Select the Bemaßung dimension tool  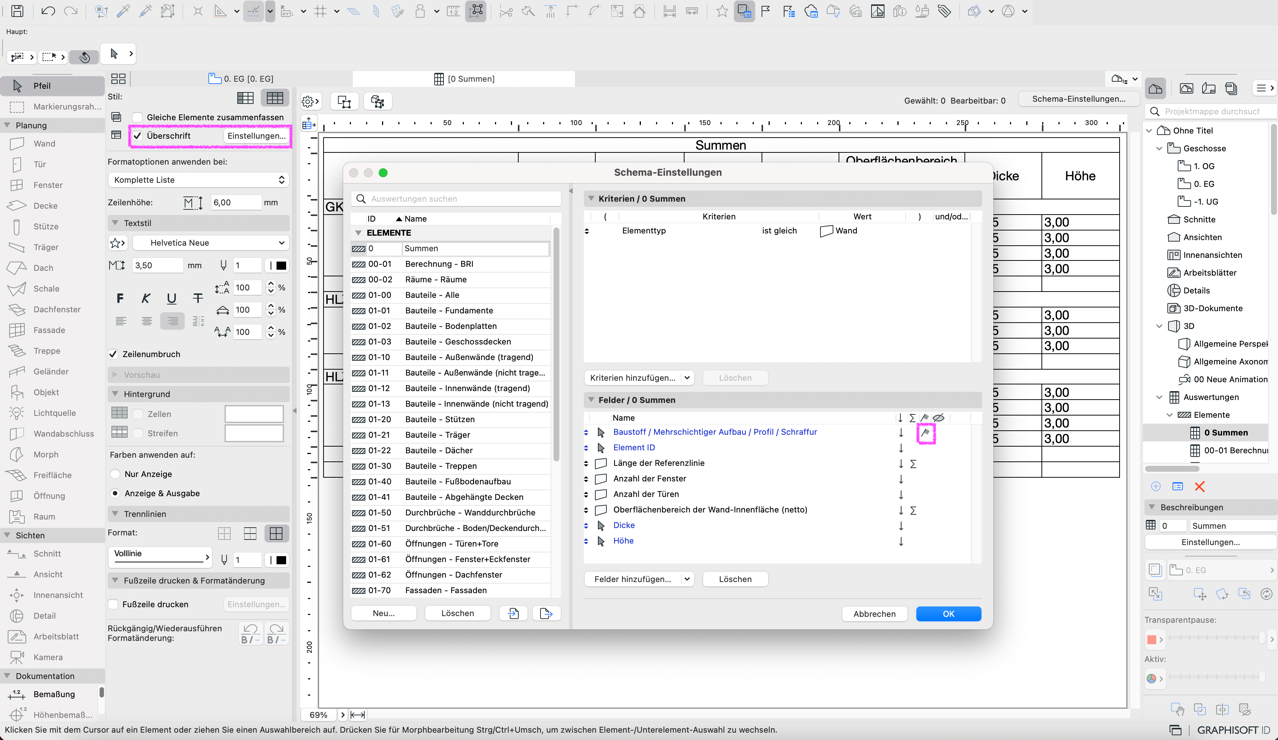click(x=52, y=694)
